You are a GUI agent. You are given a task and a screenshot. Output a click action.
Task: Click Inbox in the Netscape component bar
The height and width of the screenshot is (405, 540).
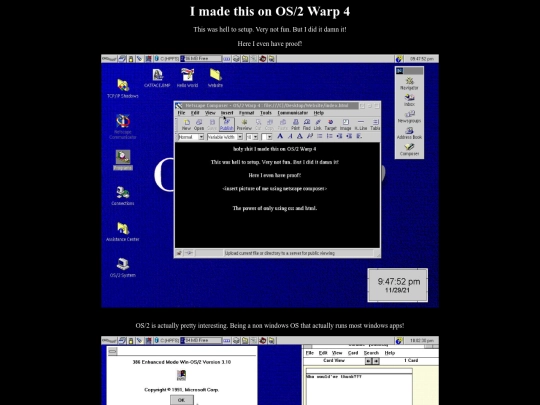pos(409,100)
